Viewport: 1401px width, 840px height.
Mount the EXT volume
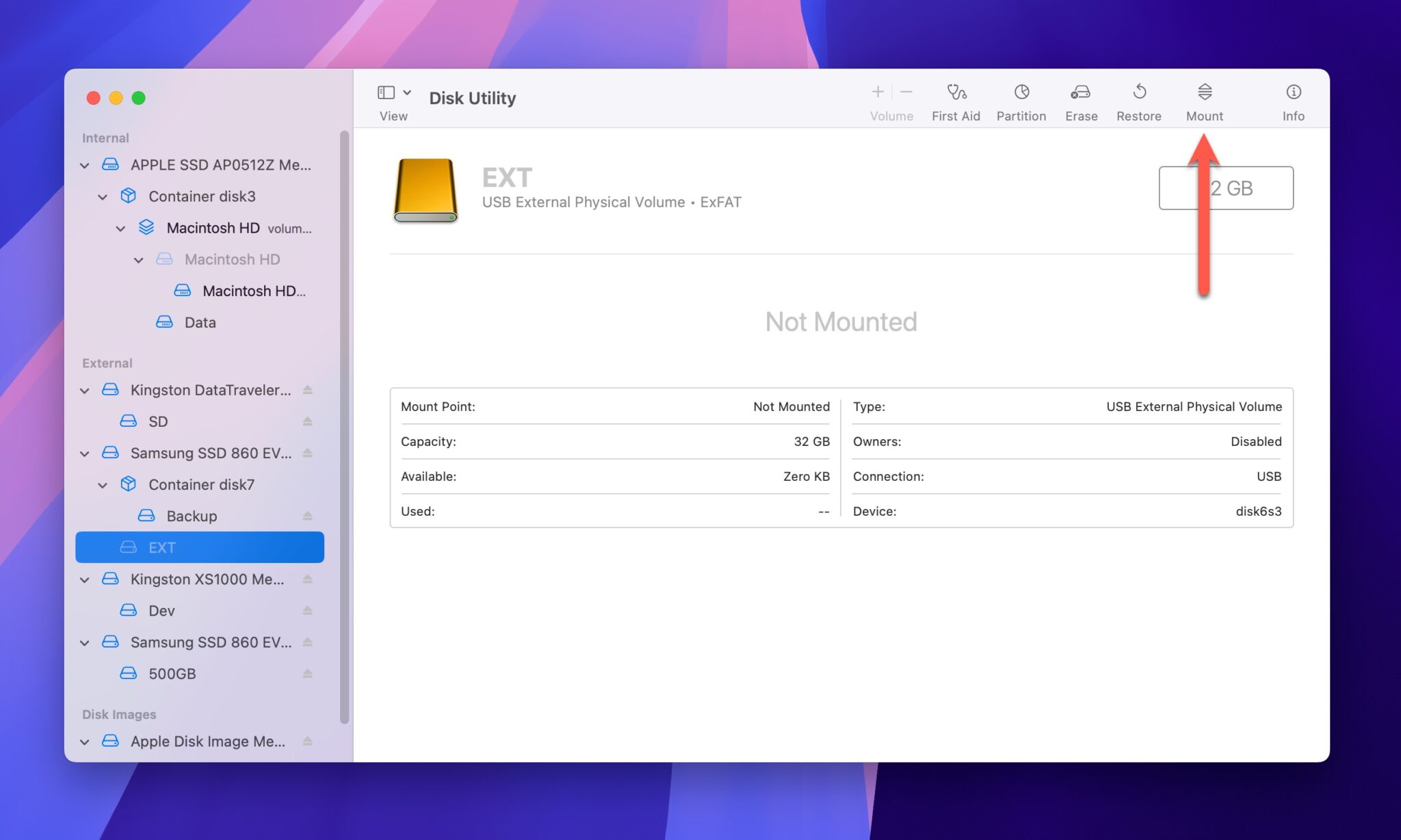1203,99
